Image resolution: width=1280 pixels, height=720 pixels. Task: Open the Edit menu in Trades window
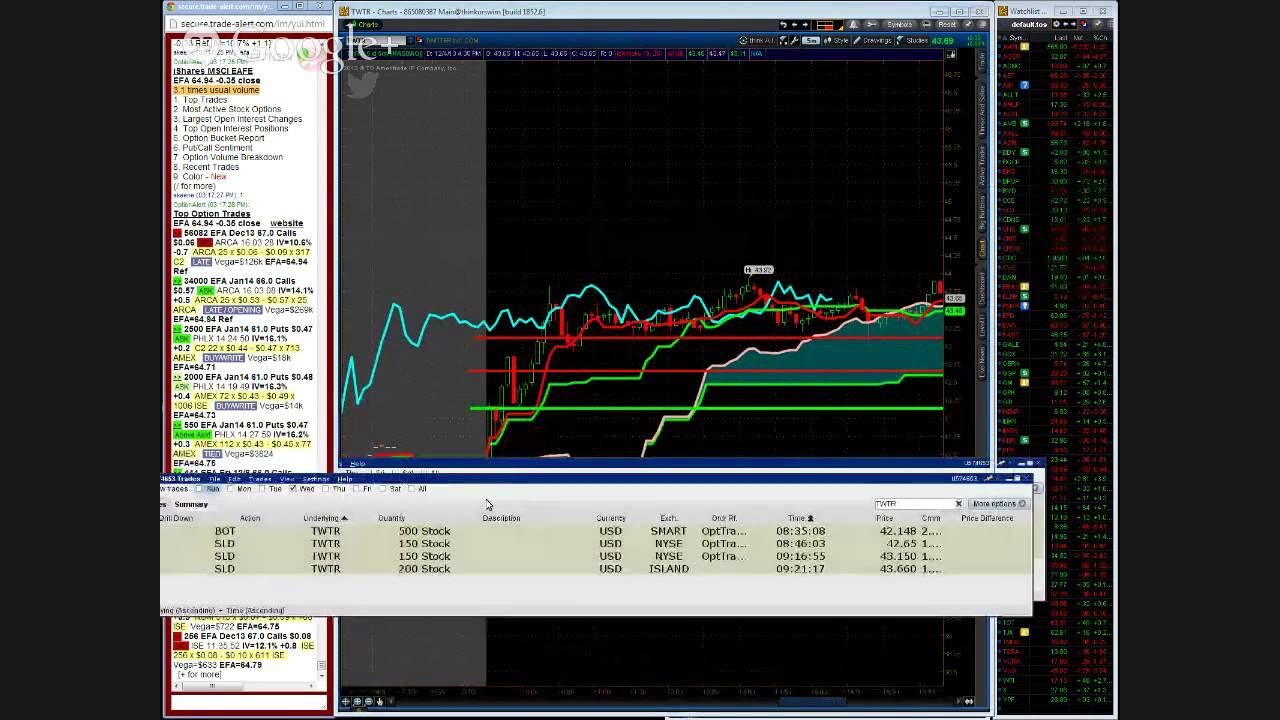pos(234,479)
